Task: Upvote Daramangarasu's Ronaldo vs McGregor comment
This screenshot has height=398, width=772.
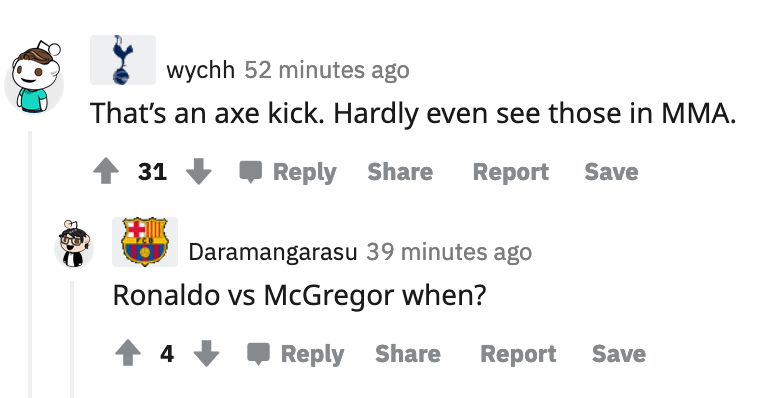Action: pos(128,354)
